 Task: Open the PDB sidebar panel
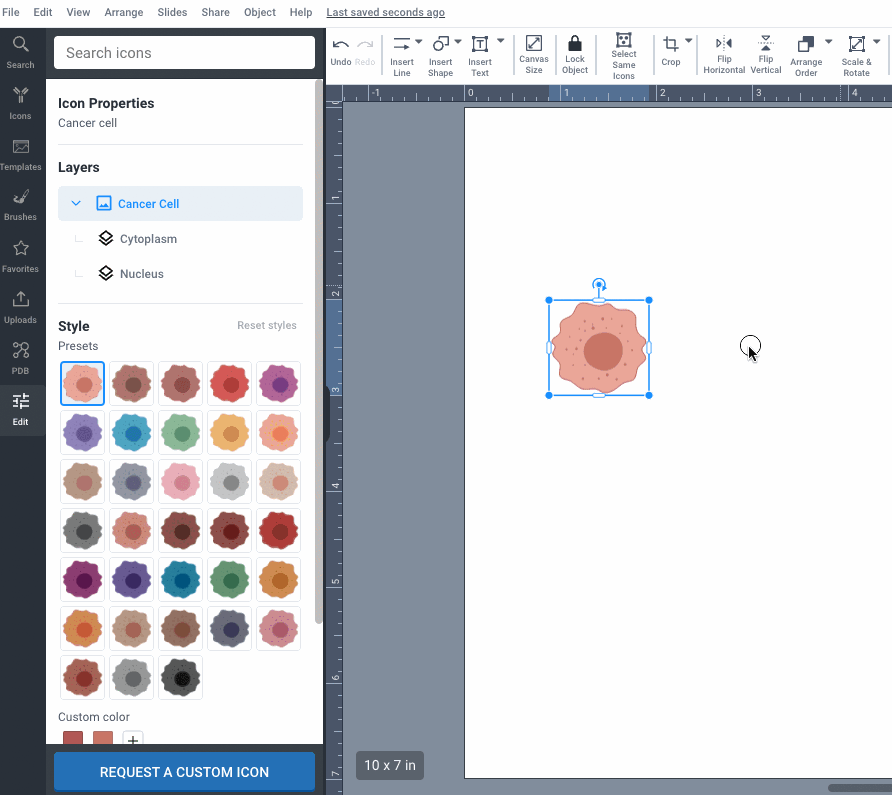pyautogui.click(x=21, y=357)
